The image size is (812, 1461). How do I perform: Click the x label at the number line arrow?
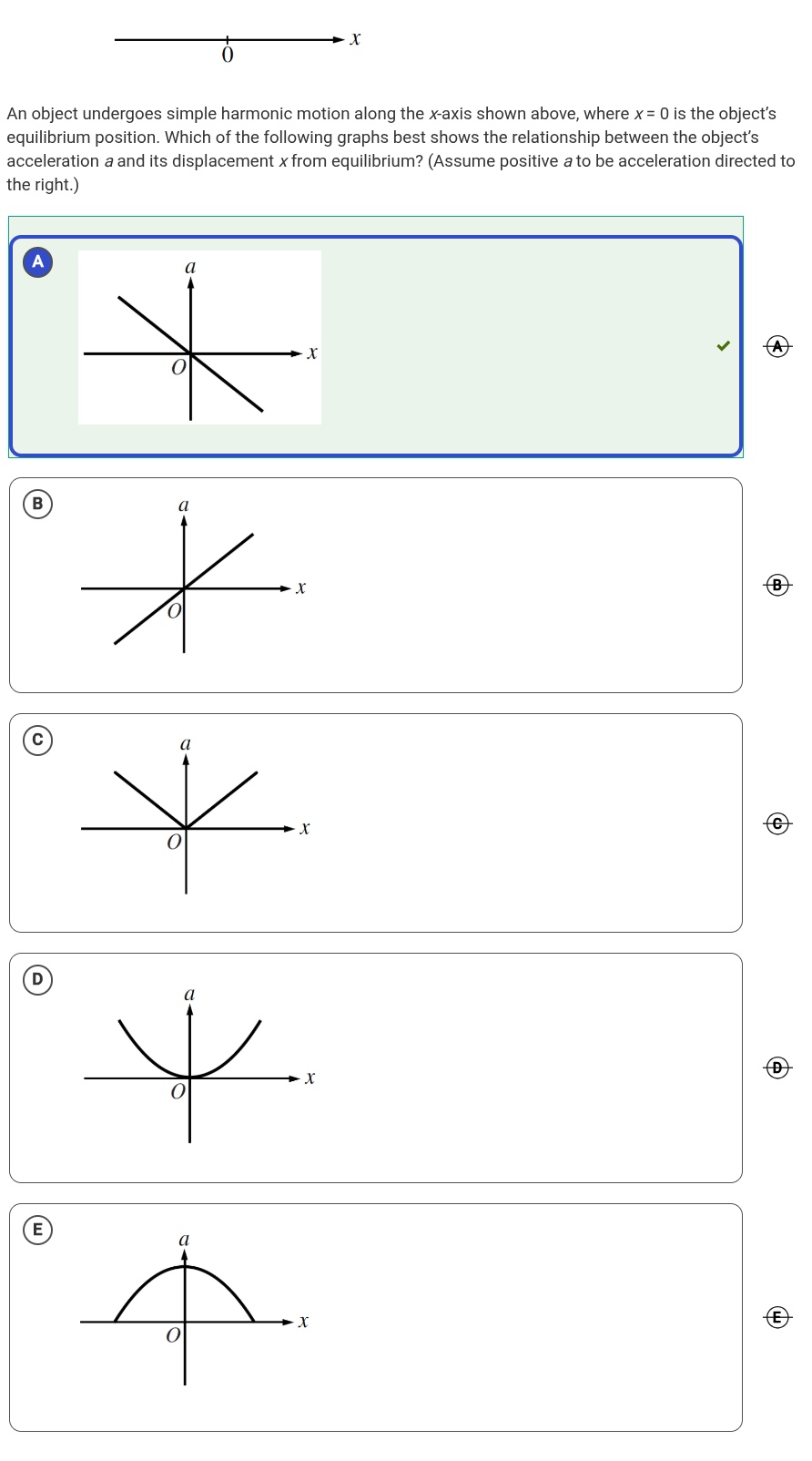point(355,38)
